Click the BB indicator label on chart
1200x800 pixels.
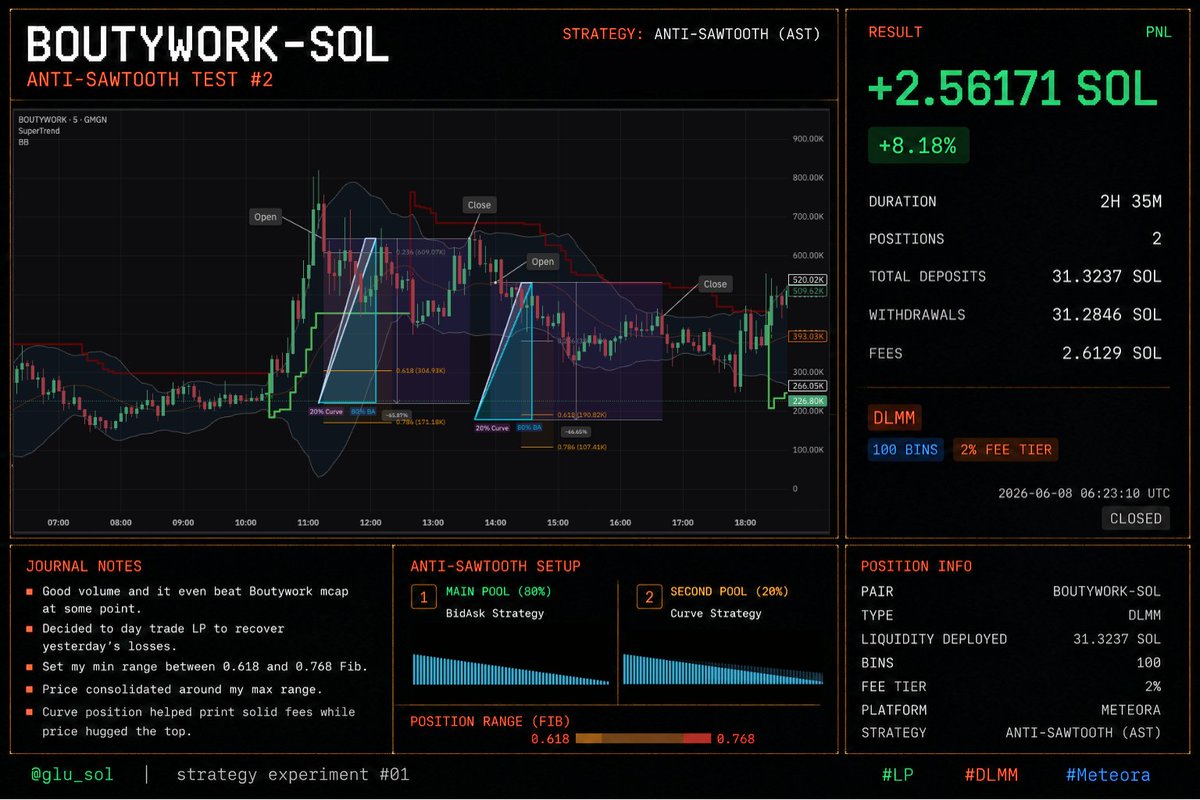[x=23, y=143]
